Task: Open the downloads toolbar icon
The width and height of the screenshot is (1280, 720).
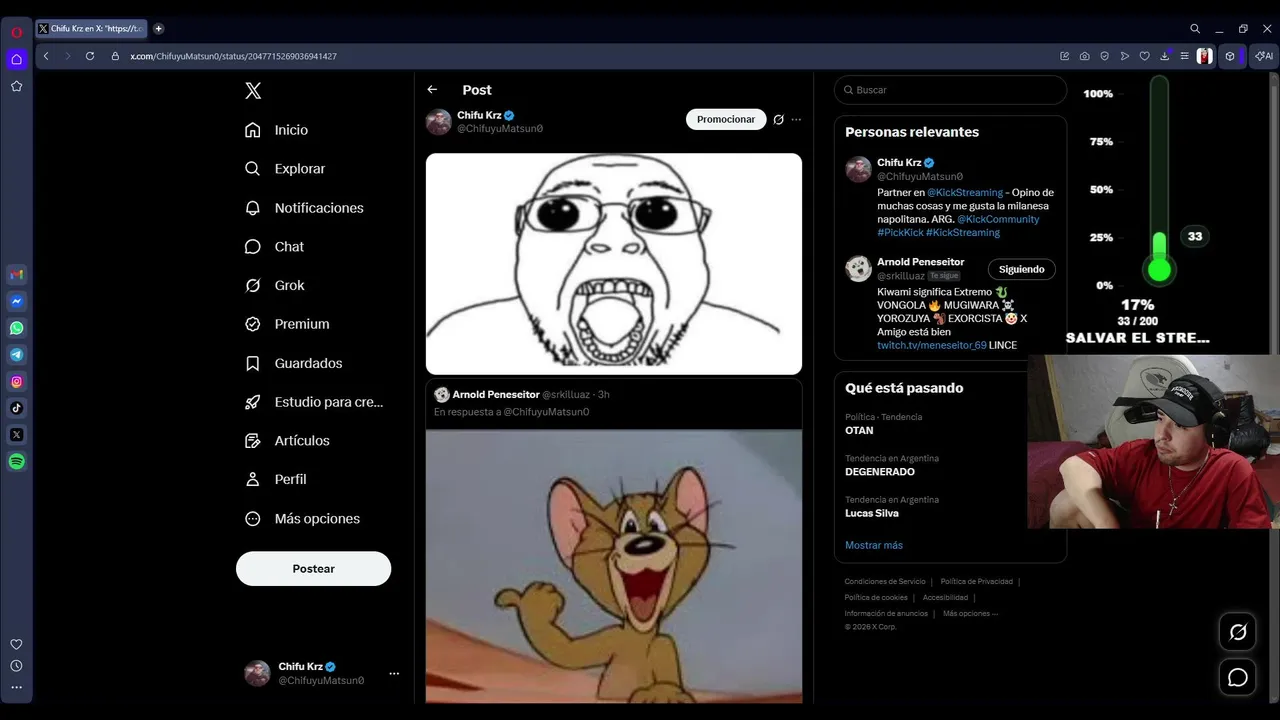Action: (x=1165, y=56)
